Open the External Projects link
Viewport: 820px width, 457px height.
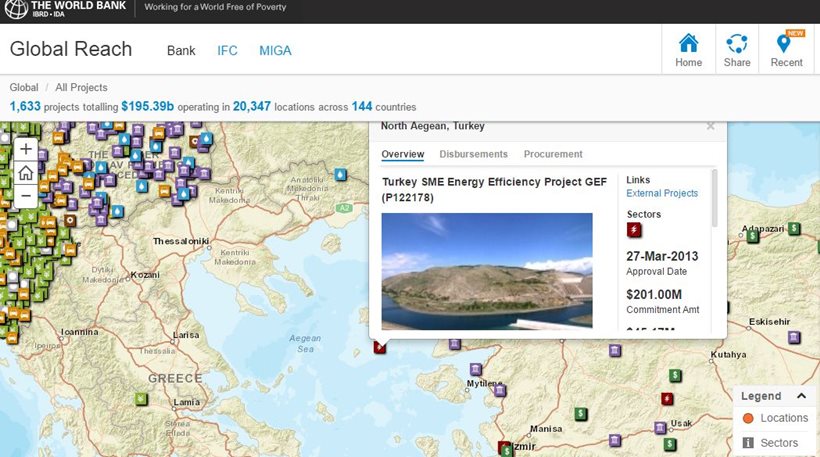(662, 193)
